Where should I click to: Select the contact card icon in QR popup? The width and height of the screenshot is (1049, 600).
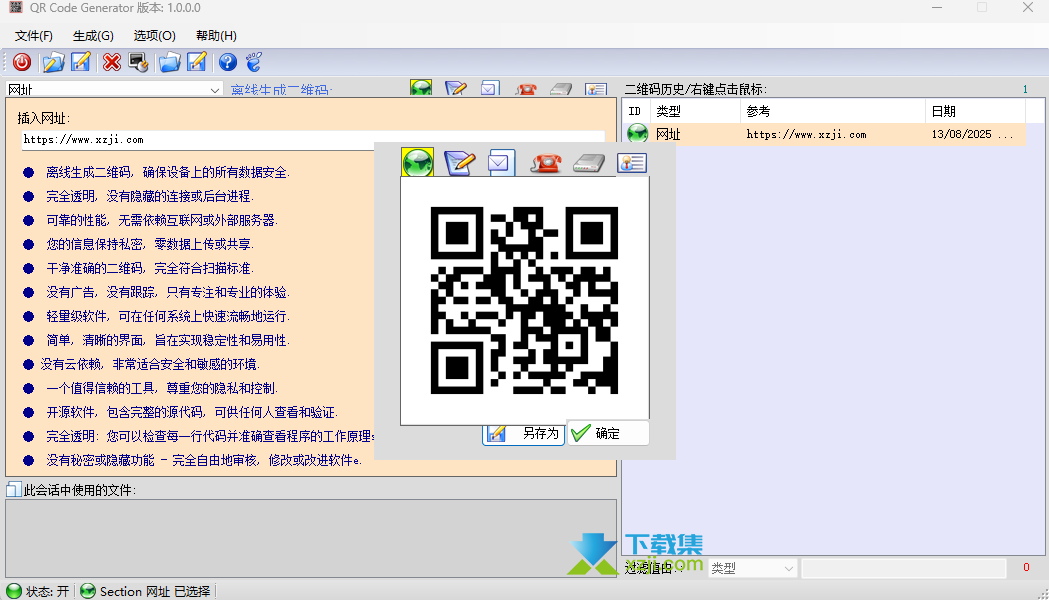pyautogui.click(x=632, y=163)
